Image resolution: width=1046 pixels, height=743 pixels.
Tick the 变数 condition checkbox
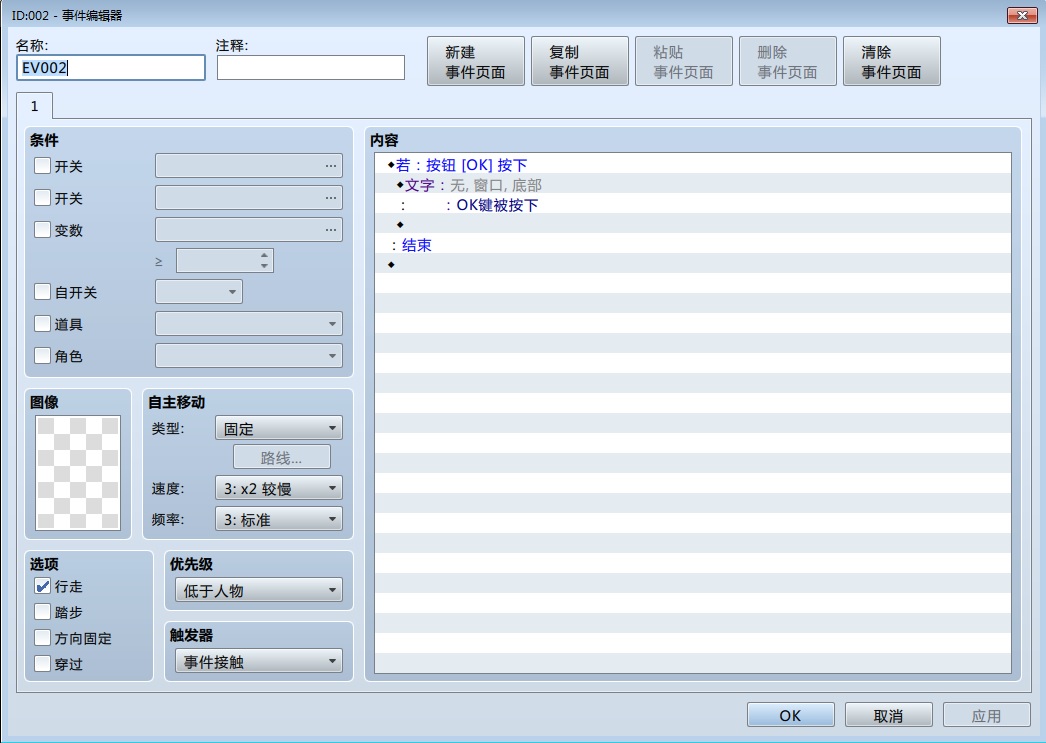[42, 229]
